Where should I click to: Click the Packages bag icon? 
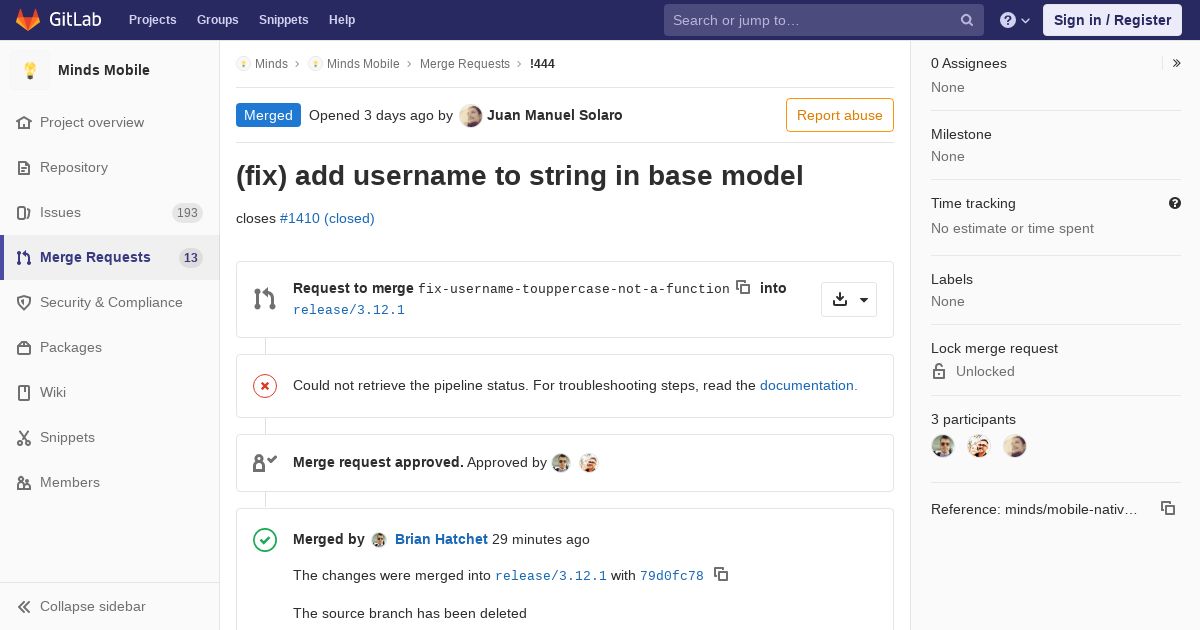(x=24, y=347)
